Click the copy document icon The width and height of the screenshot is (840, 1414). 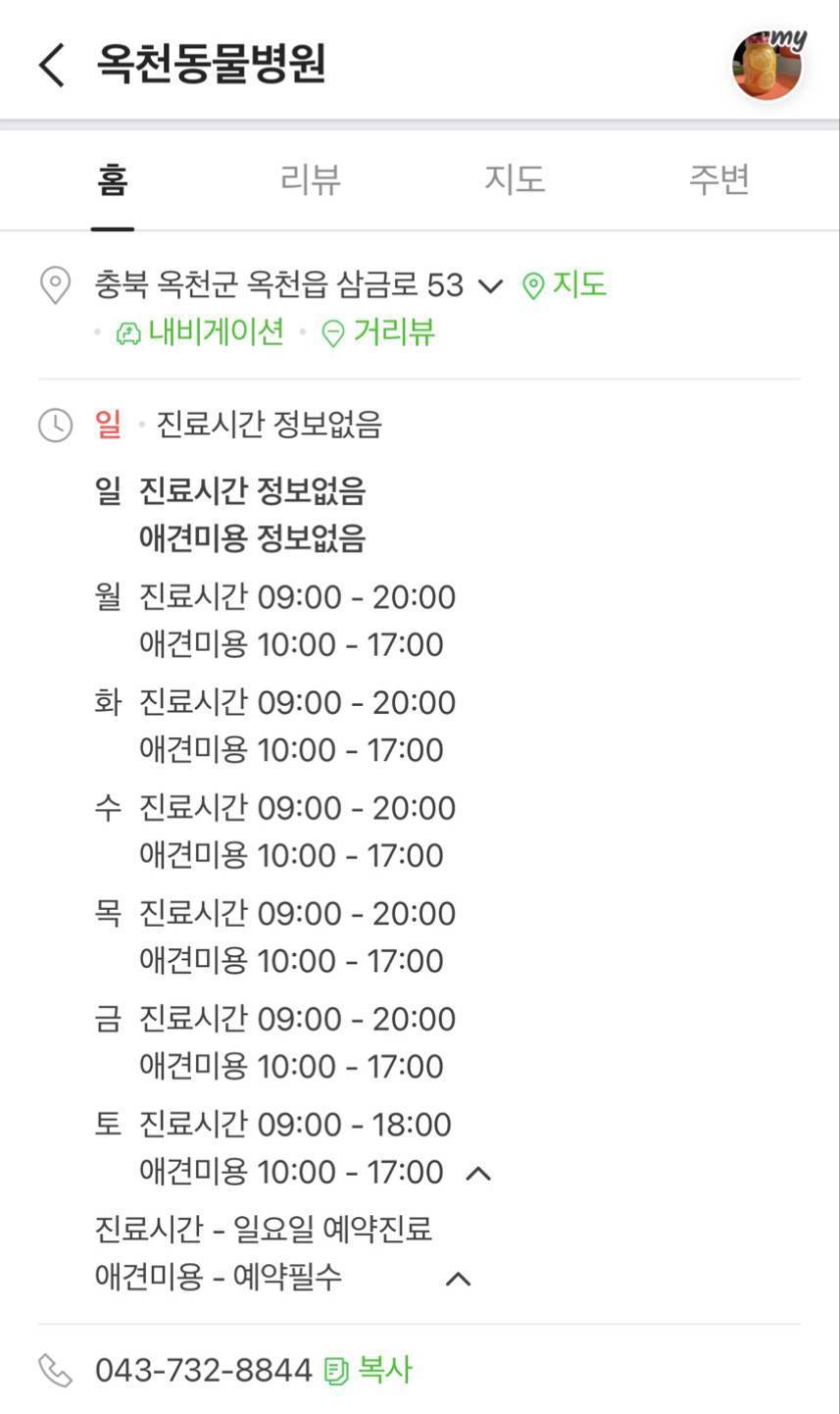pyautogui.click(x=336, y=1371)
